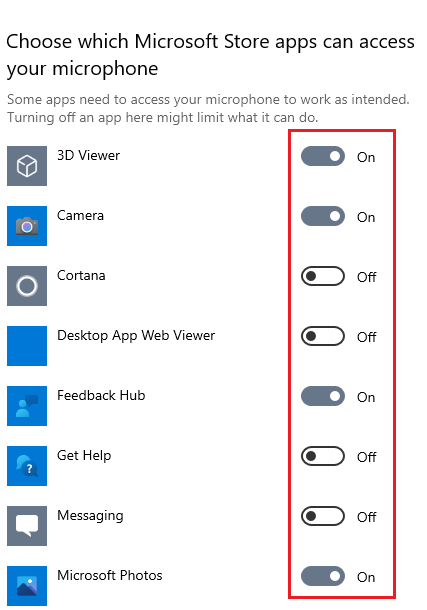Click the Microsoft Photos label text
Viewport: 427px width, 610px height.
click(110, 575)
